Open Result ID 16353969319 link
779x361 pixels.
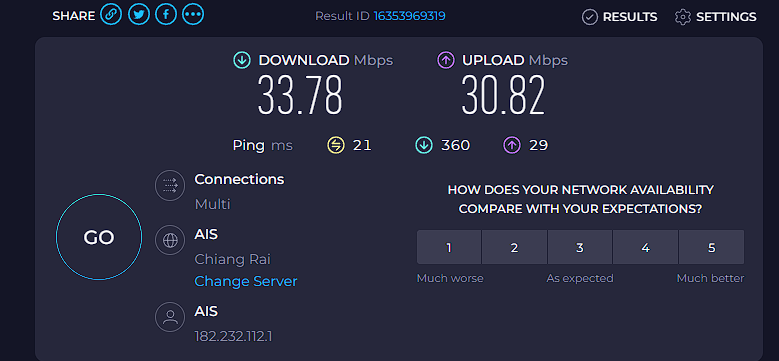409,16
